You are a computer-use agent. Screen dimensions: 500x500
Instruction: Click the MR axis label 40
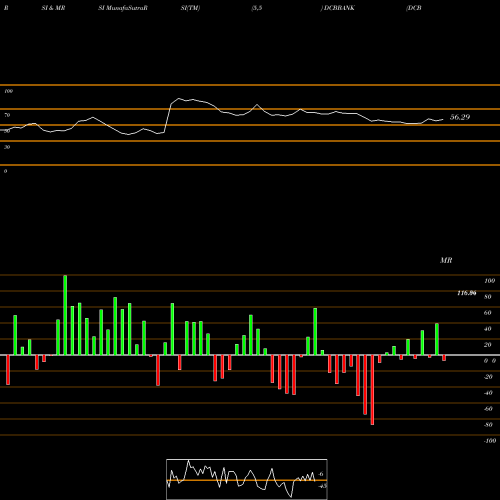[x=488, y=329]
